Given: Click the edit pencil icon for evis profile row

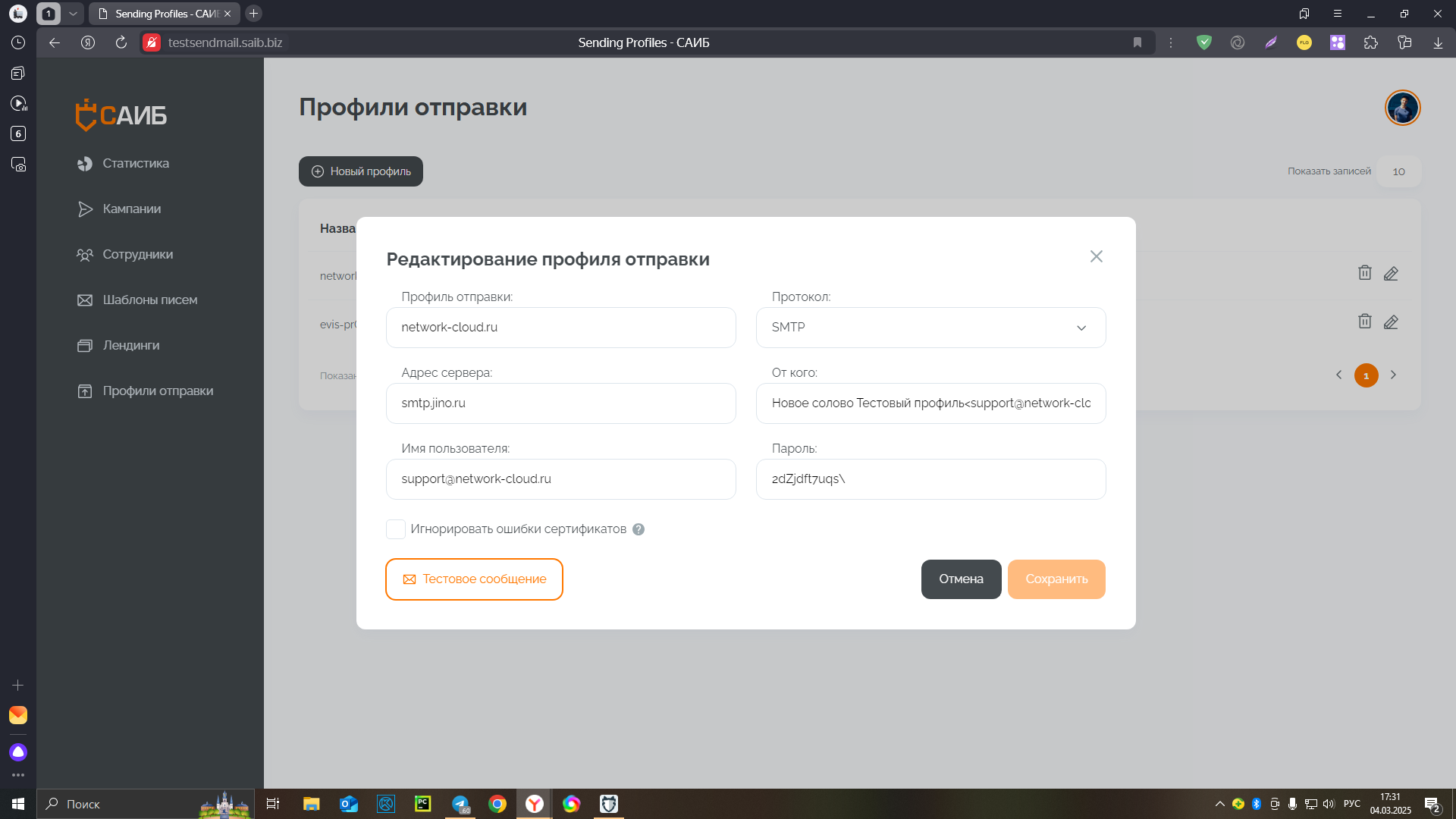Looking at the screenshot, I should pos(1390,322).
